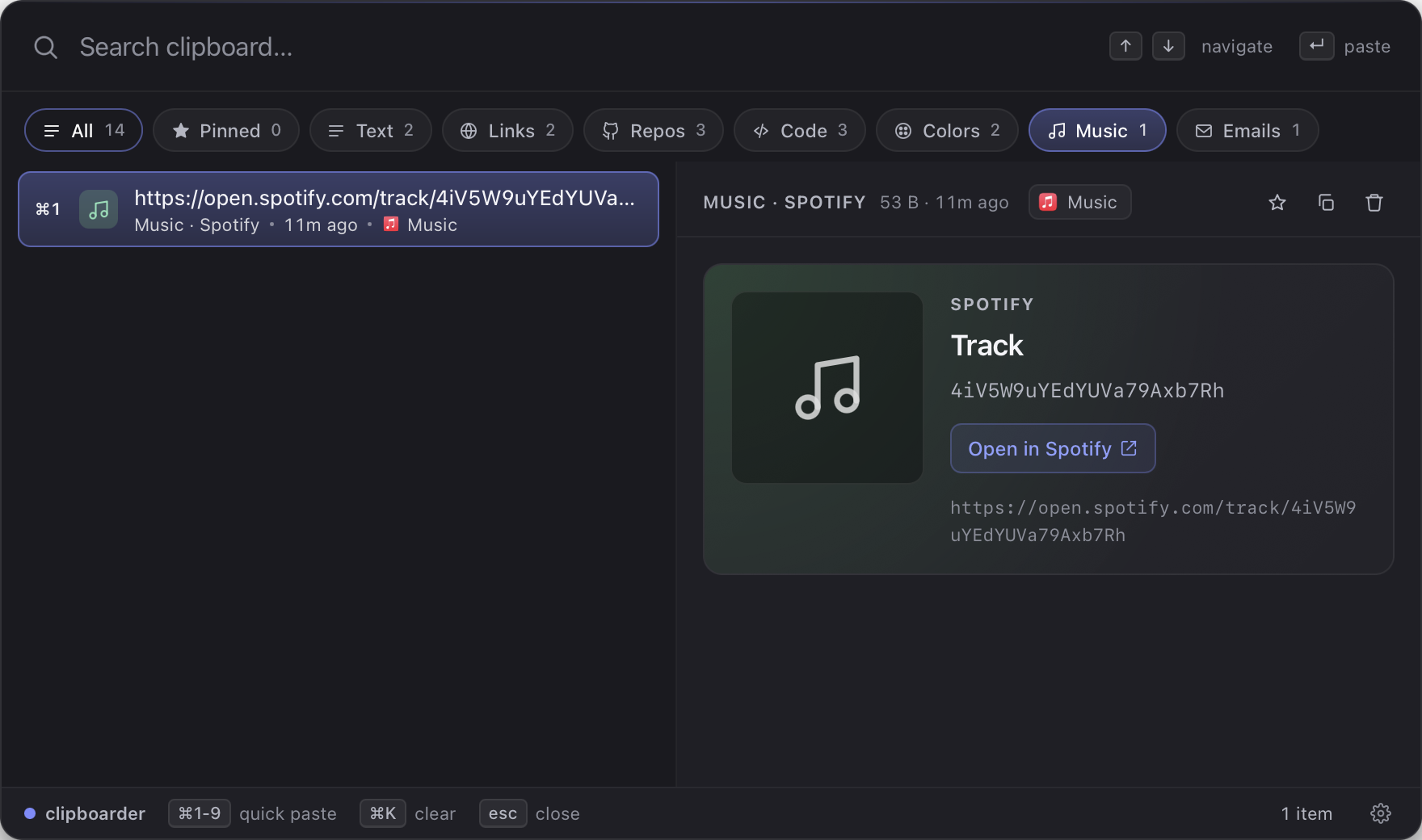Click the Spotify URL text in preview
This screenshot has height=840, width=1422.
pyautogui.click(x=1153, y=521)
